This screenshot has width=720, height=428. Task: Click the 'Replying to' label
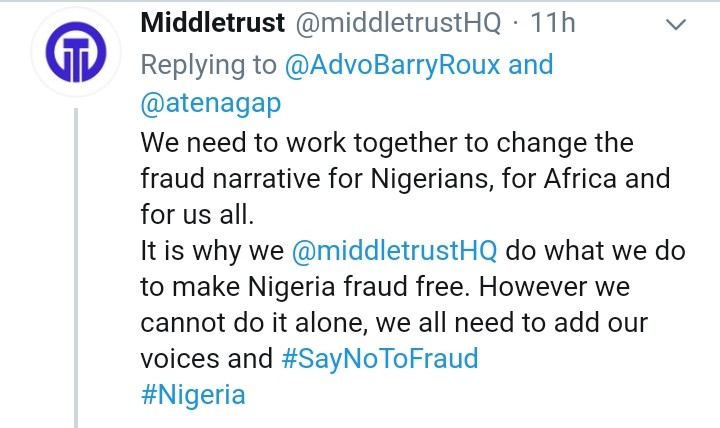click(208, 65)
